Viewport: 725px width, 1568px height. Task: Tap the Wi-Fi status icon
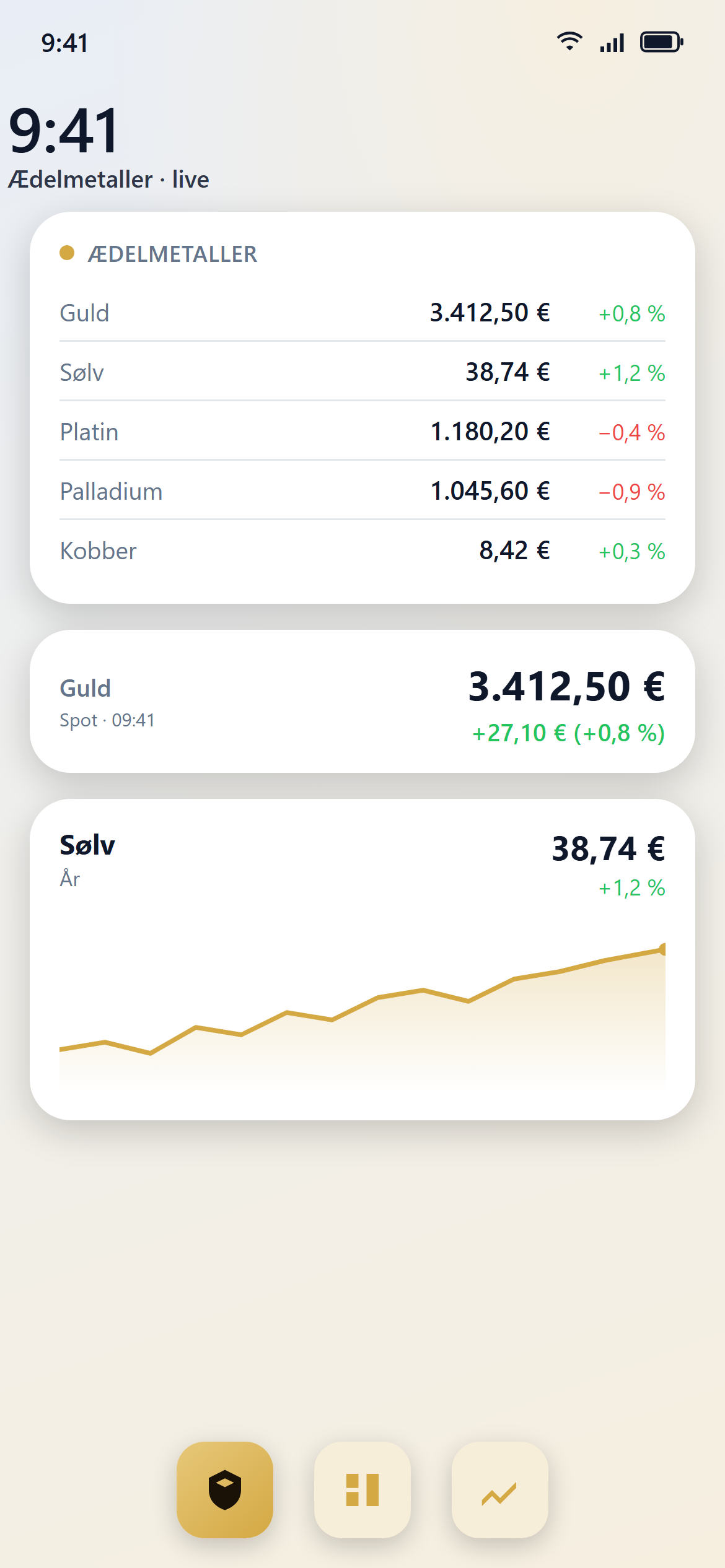(x=569, y=42)
